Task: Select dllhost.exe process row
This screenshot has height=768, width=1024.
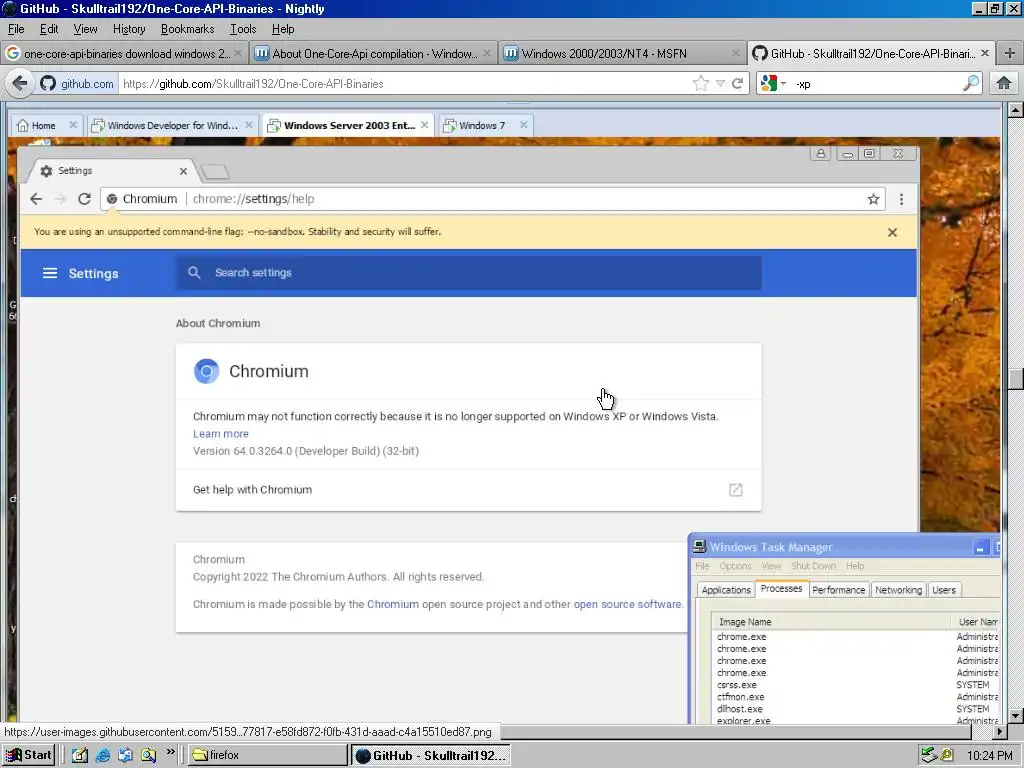Action: tap(856, 709)
